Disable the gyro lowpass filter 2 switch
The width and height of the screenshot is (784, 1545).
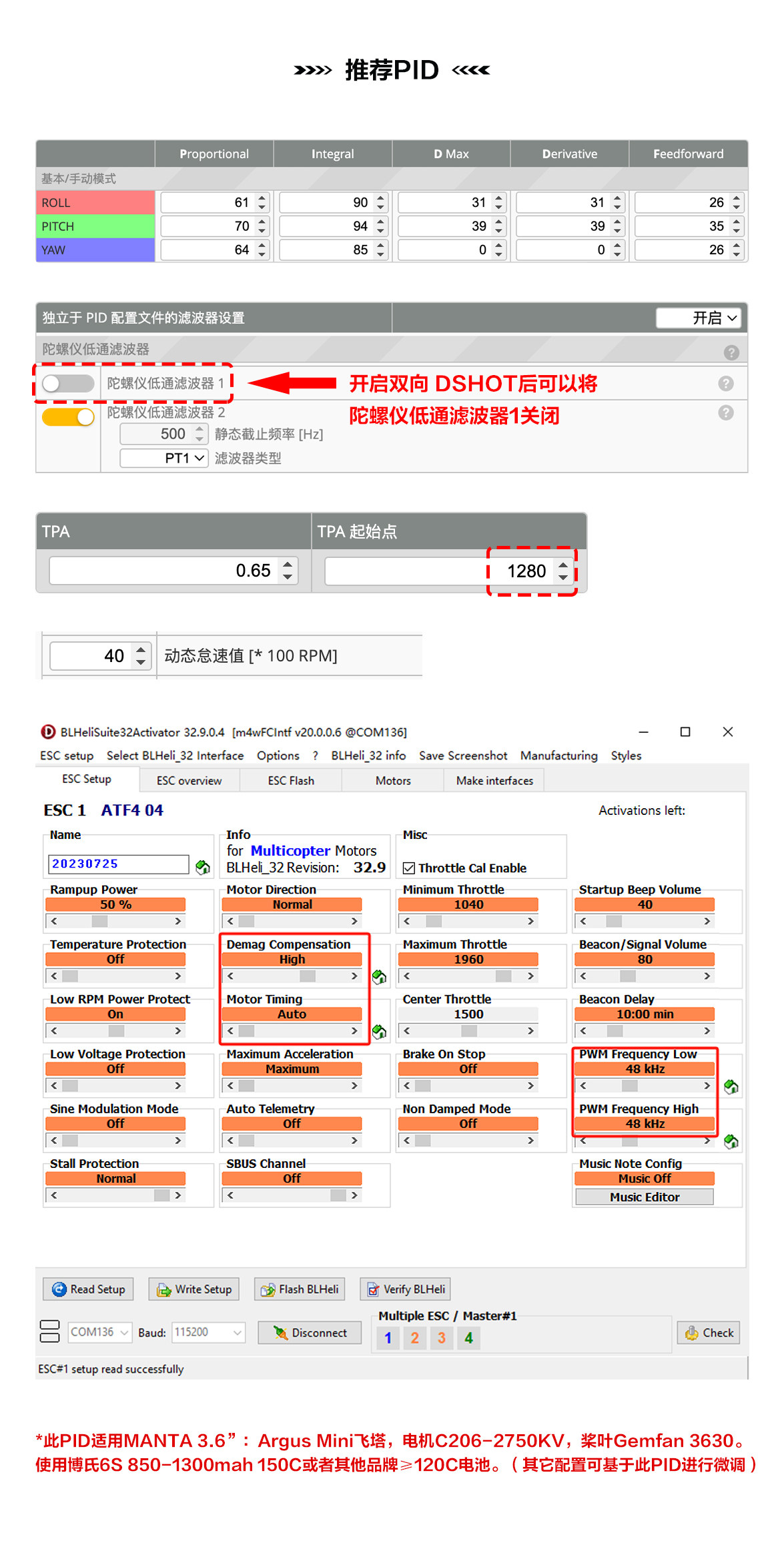tap(67, 416)
